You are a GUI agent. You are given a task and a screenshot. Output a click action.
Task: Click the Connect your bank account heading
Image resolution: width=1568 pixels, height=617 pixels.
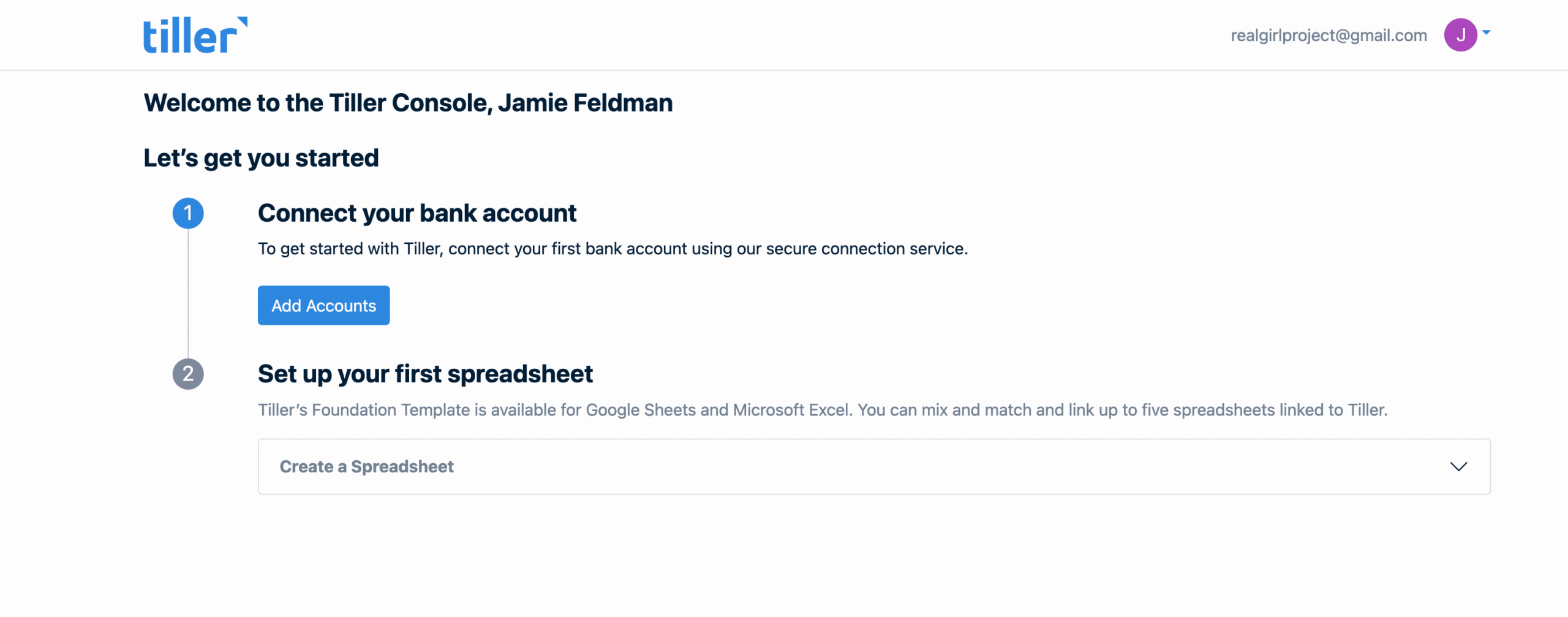(x=417, y=213)
